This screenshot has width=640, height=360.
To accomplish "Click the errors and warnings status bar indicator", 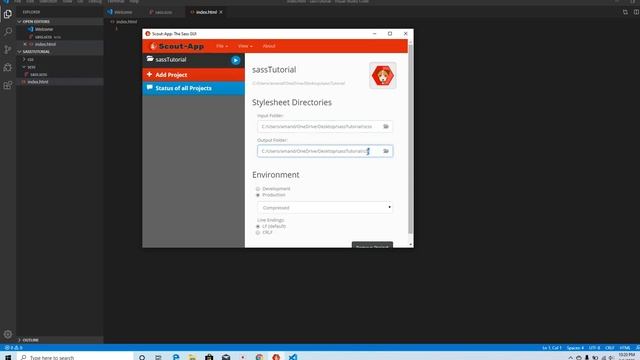I will point(13,348).
